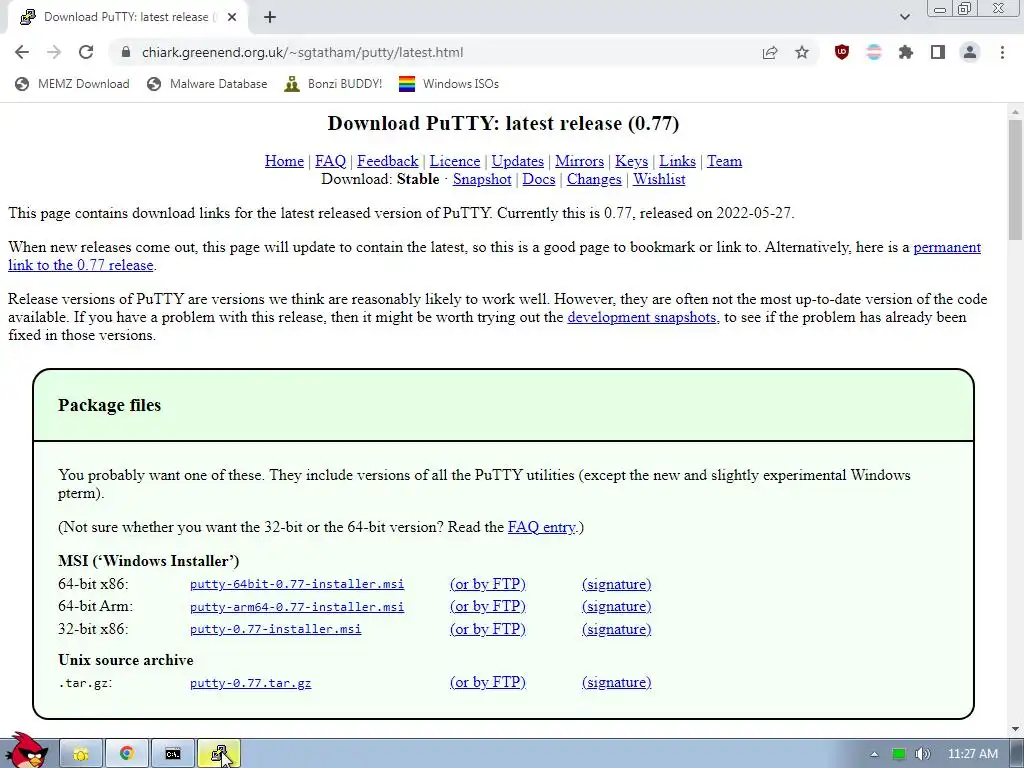Close the Download PuTTY tab

pyautogui.click(x=232, y=17)
